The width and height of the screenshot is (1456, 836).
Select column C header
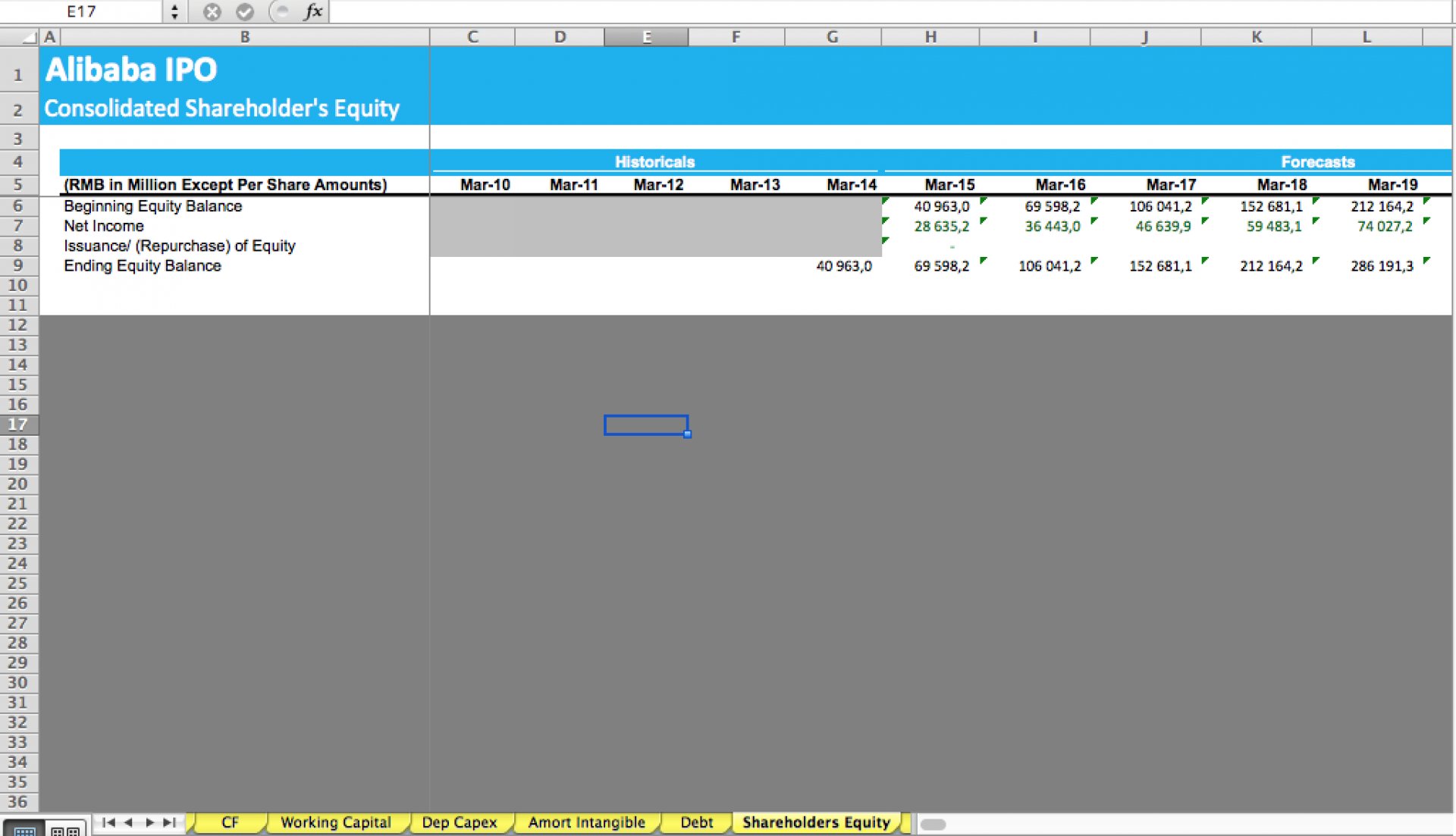pyautogui.click(x=472, y=37)
